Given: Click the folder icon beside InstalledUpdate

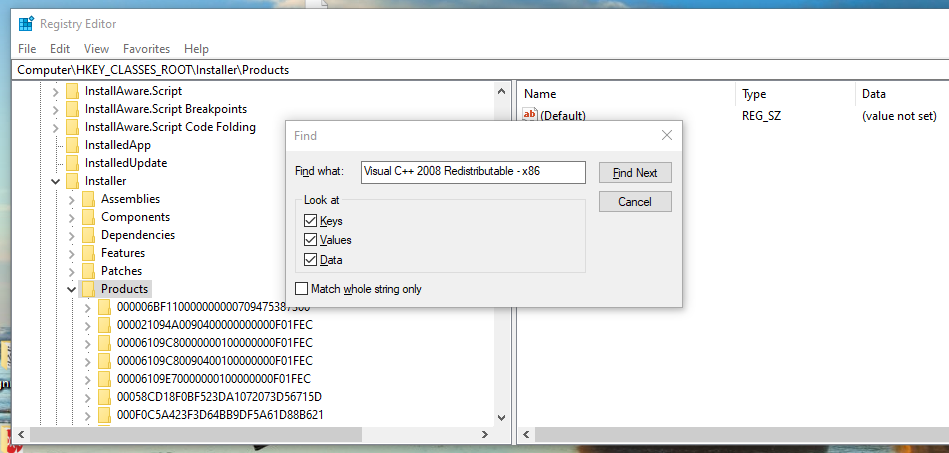Looking at the screenshot, I should click(73, 163).
